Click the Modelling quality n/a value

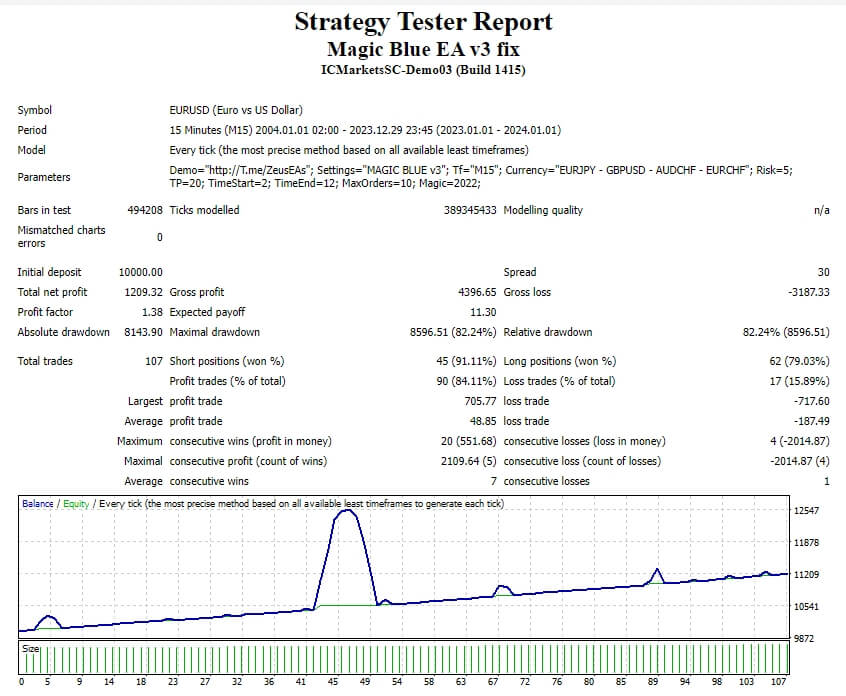pyautogui.click(x=822, y=210)
